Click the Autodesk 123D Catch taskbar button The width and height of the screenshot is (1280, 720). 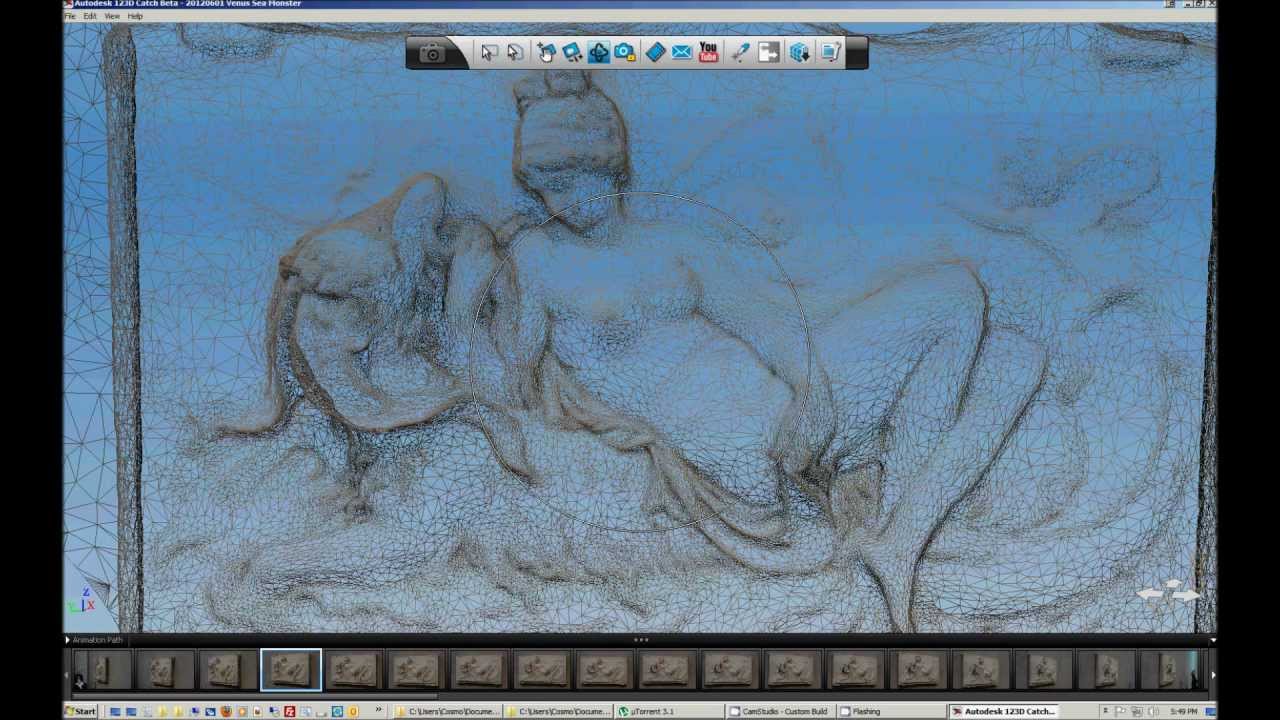tap(1005, 712)
